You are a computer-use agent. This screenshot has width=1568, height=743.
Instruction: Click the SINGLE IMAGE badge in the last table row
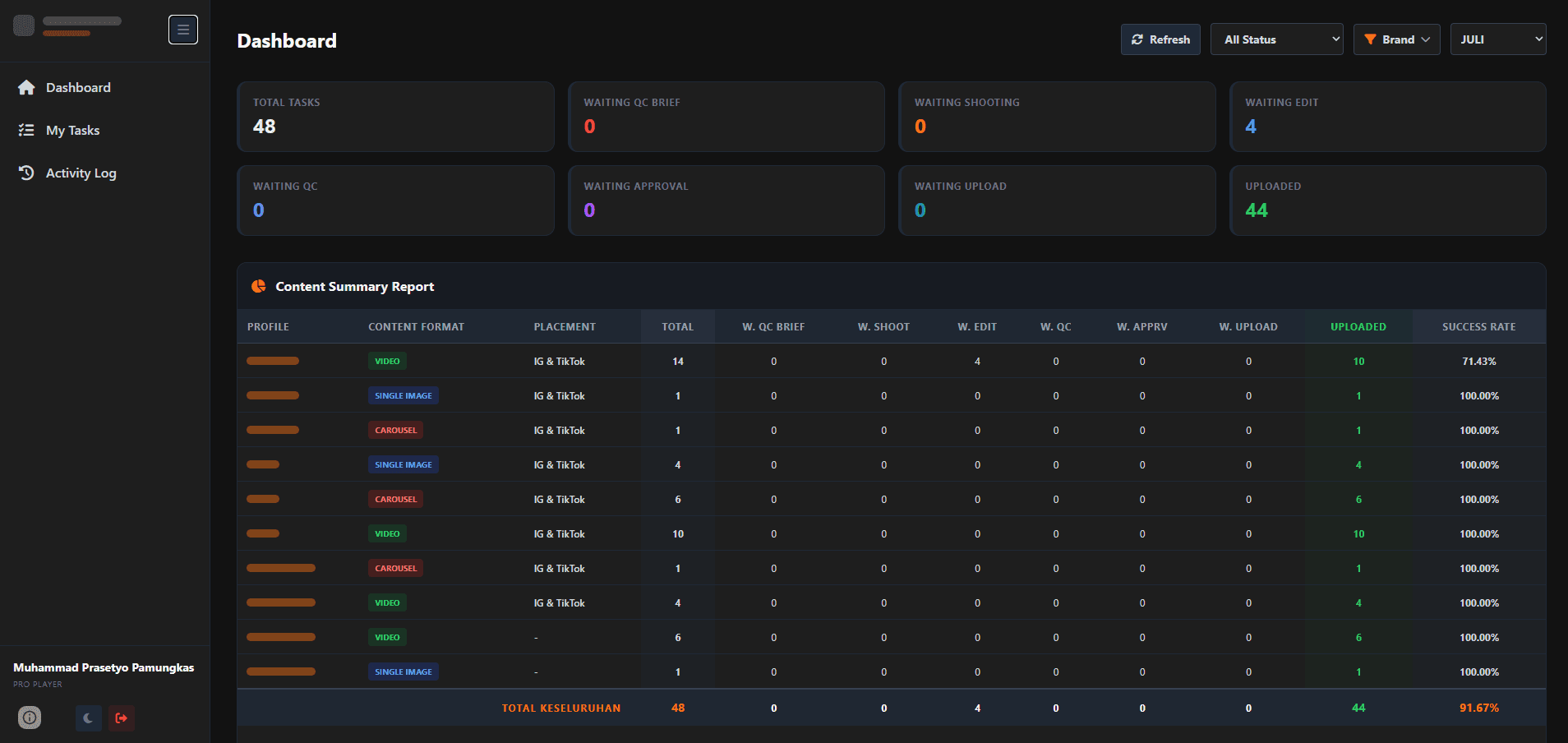point(404,671)
